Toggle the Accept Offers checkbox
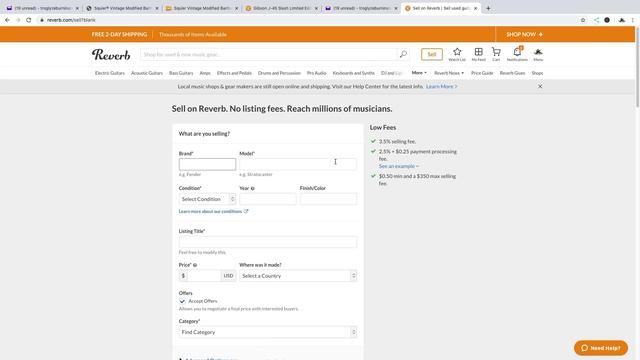 pos(182,301)
